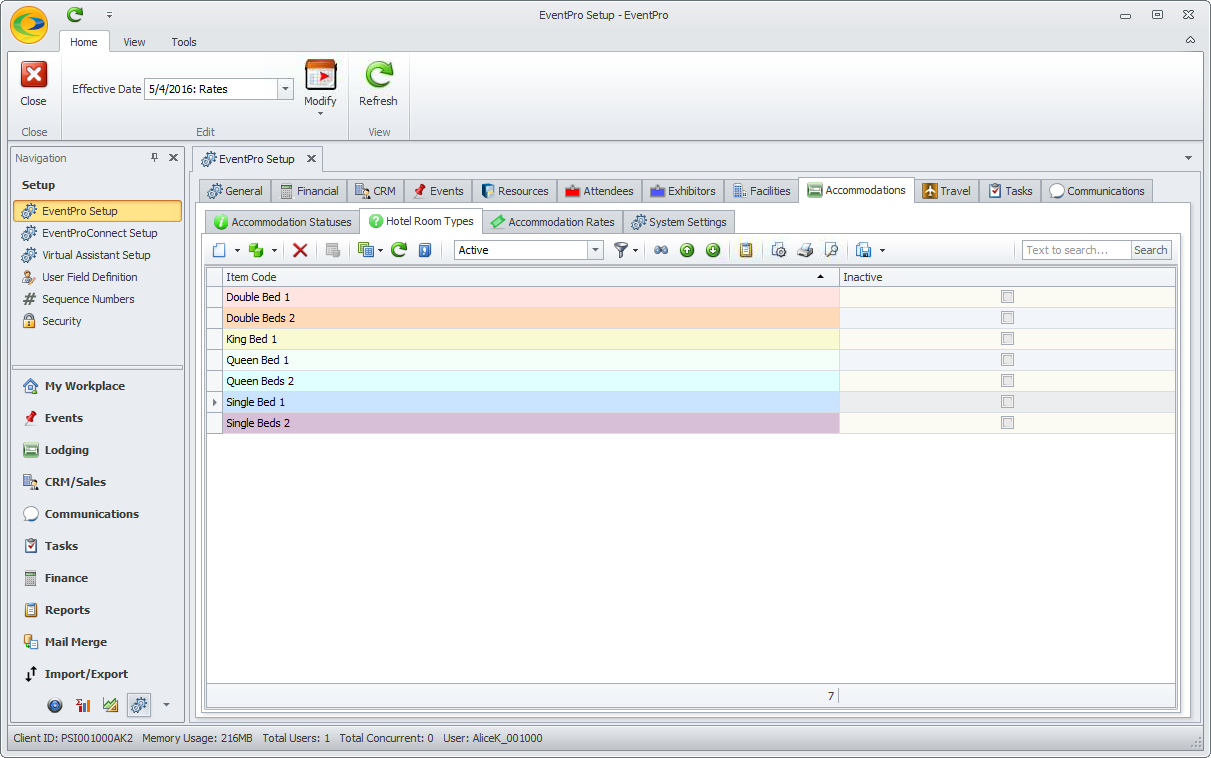Expand the new record dropdown arrow

(237, 250)
